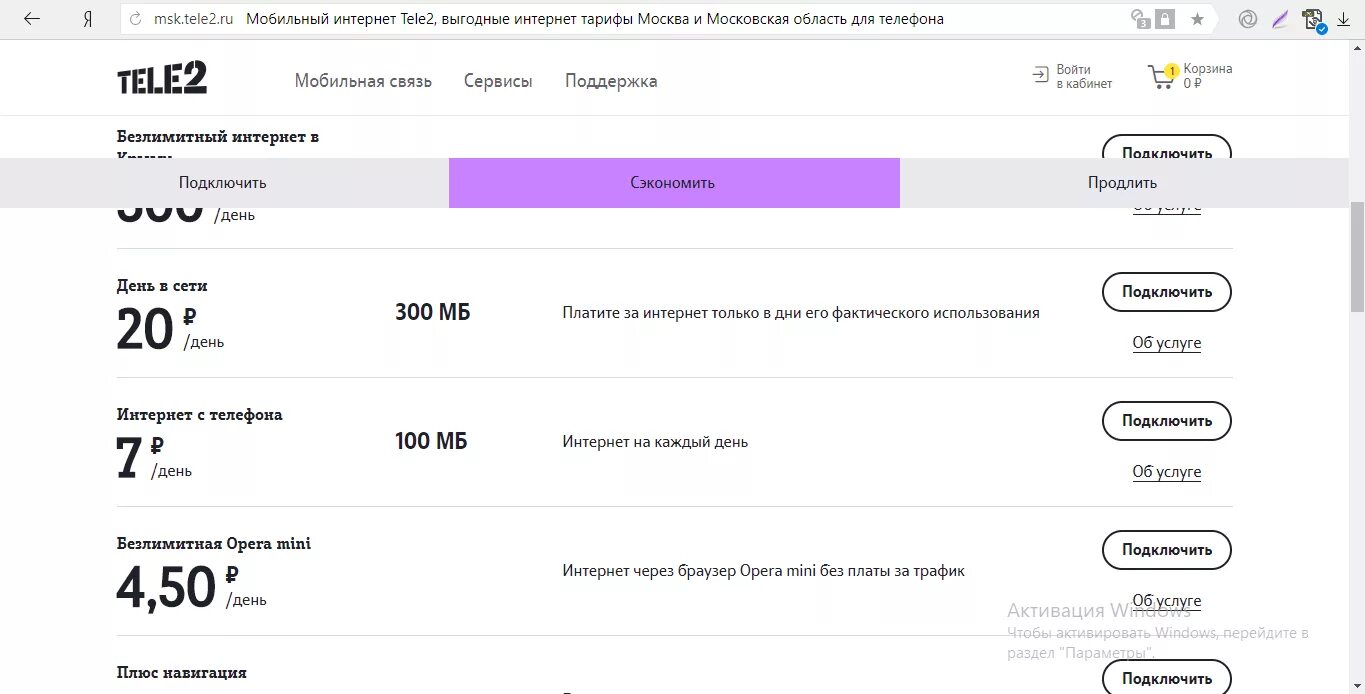This screenshot has height=694, width=1365.
Task: Open the spiral extension icon
Action: coord(1247,19)
